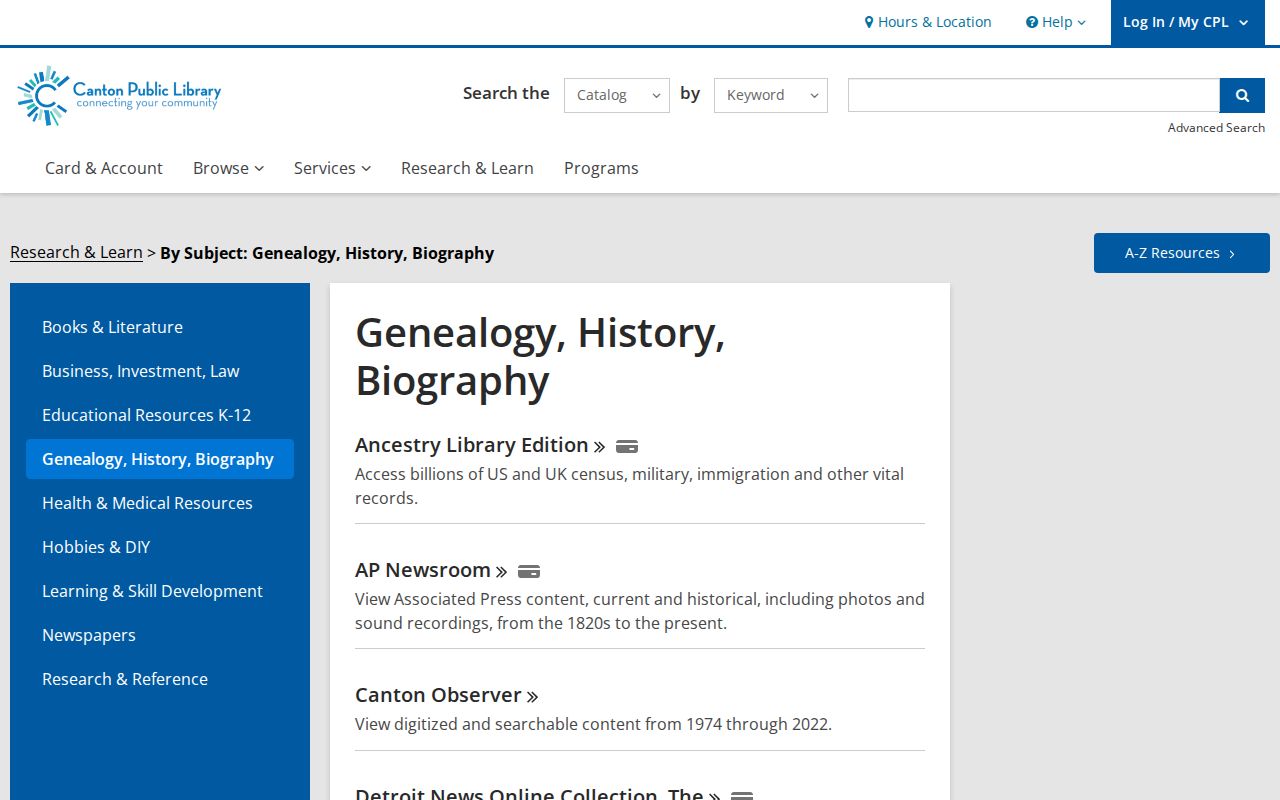
Task: Open the Catalog search scope dropdown
Action: click(x=617, y=95)
